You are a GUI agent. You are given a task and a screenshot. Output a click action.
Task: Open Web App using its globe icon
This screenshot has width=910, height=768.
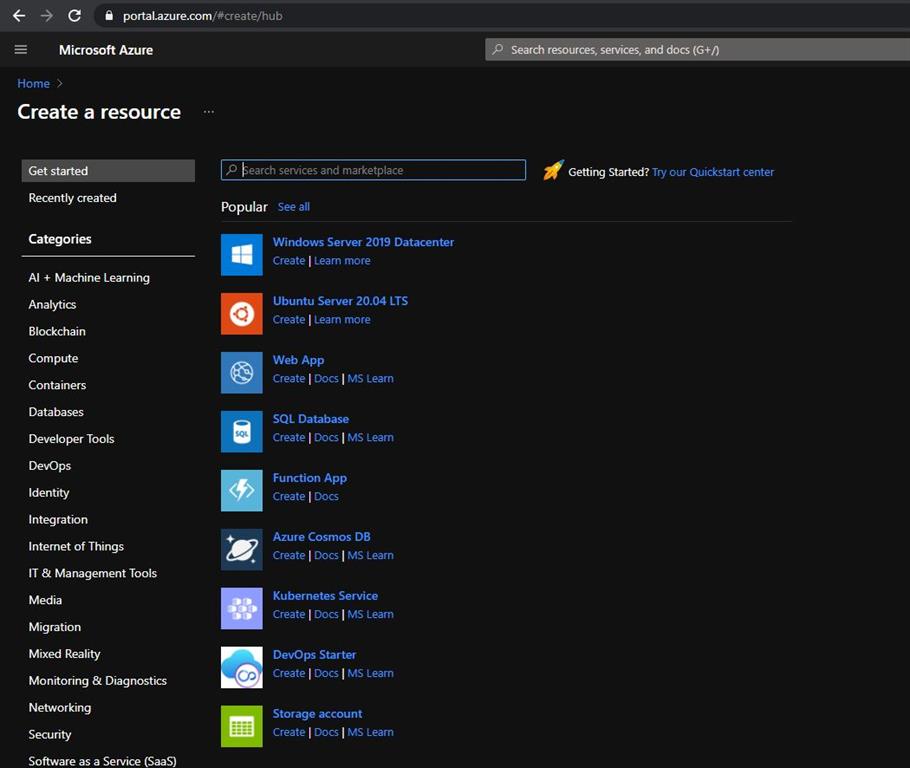241,372
